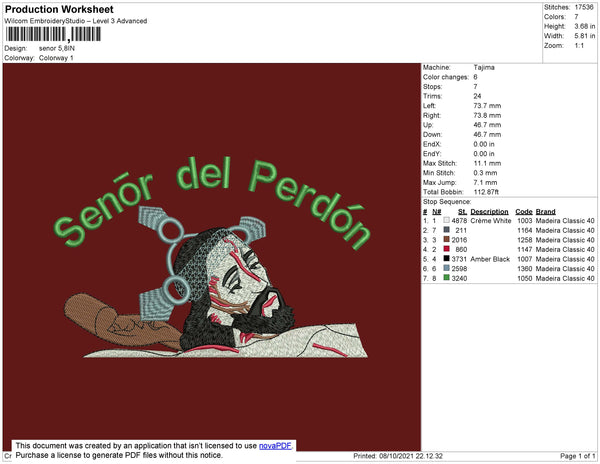The height and width of the screenshot is (464, 600).
Task: Select the 211 thread color swatch
Action: click(x=446, y=230)
